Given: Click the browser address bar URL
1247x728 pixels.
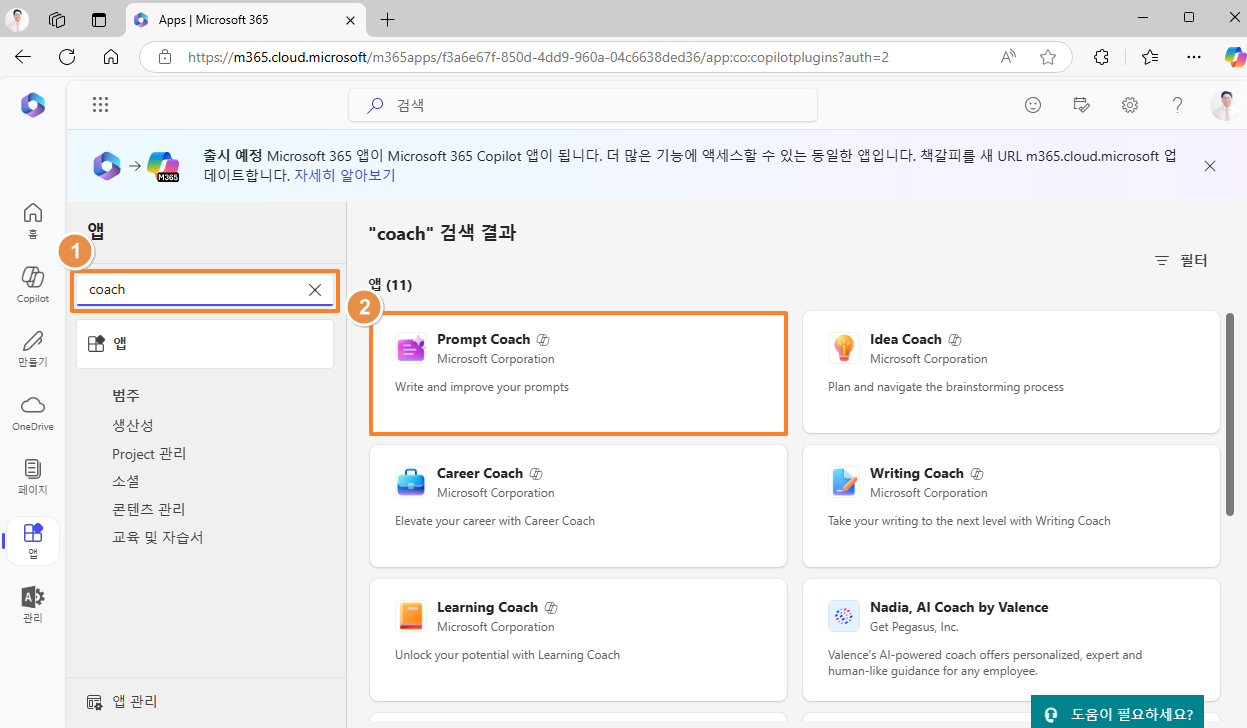Looking at the screenshot, I should click(x=539, y=57).
